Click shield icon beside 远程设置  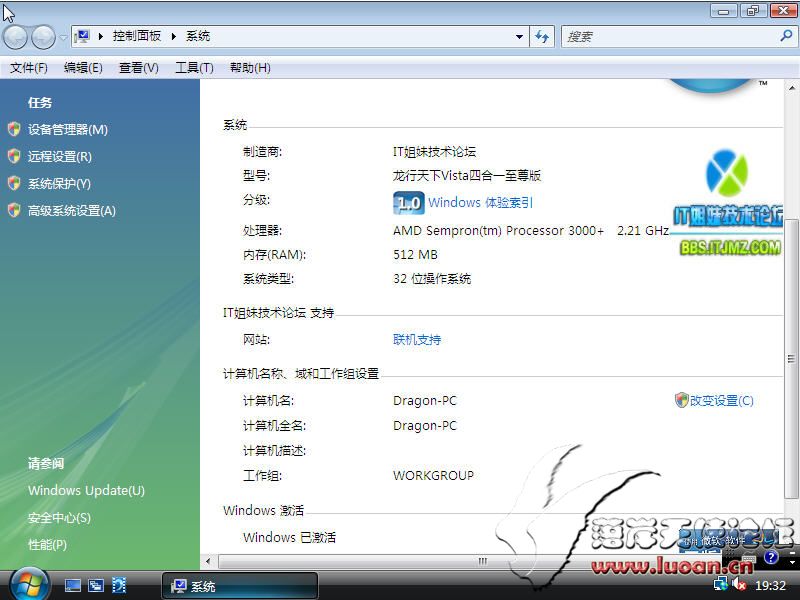pos(14,156)
